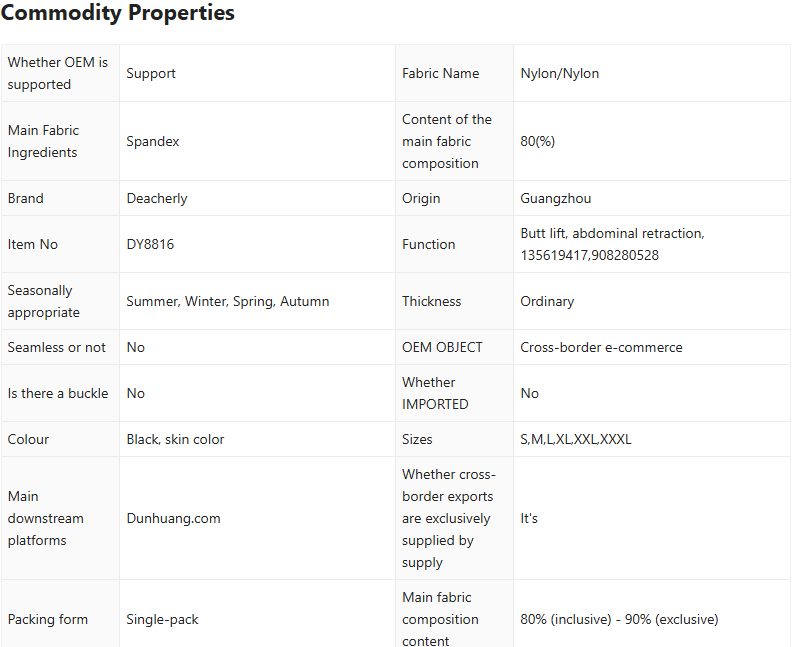Click the Guangzhou origin value
The width and height of the screenshot is (800, 647).
point(556,198)
